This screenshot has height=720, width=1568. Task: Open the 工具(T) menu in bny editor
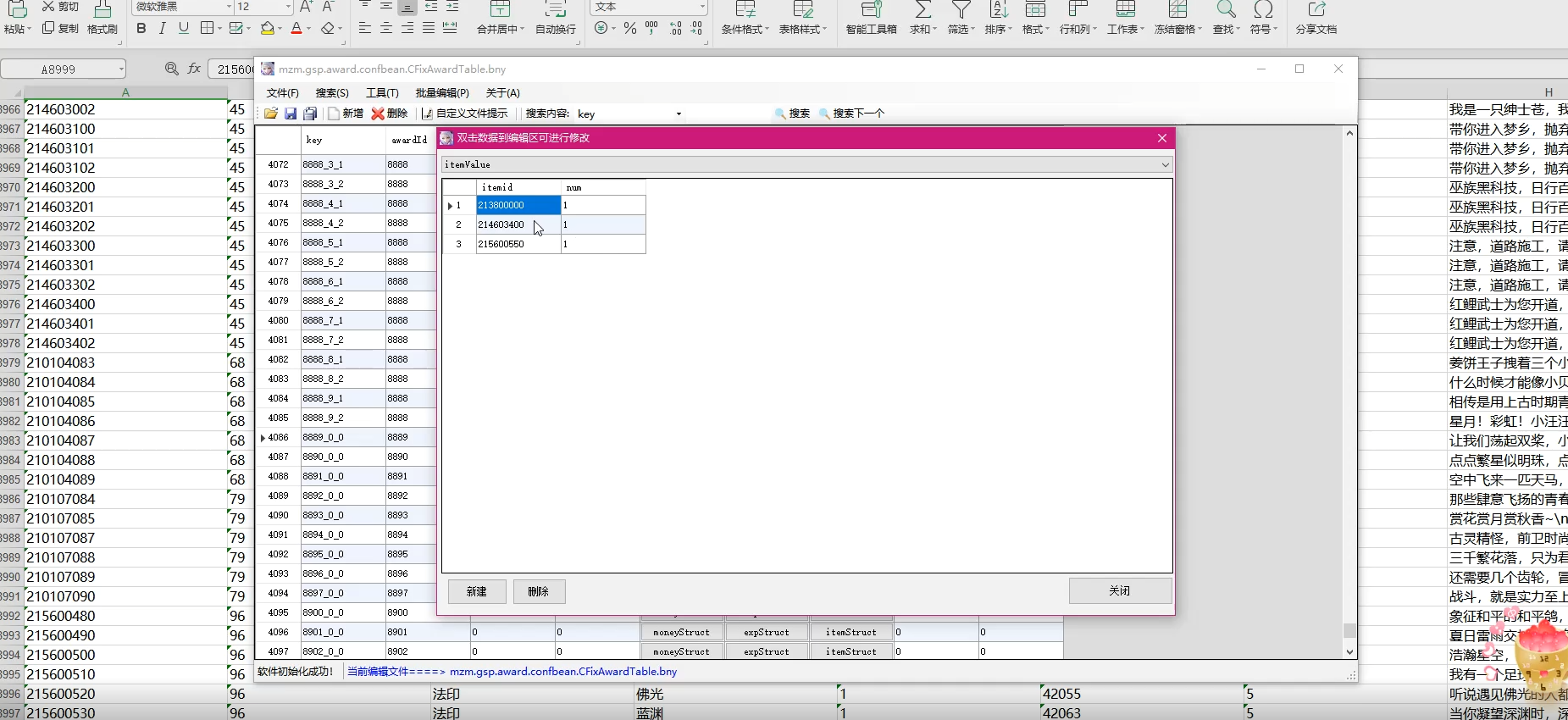pyautogui.click(x=382, y=93)
